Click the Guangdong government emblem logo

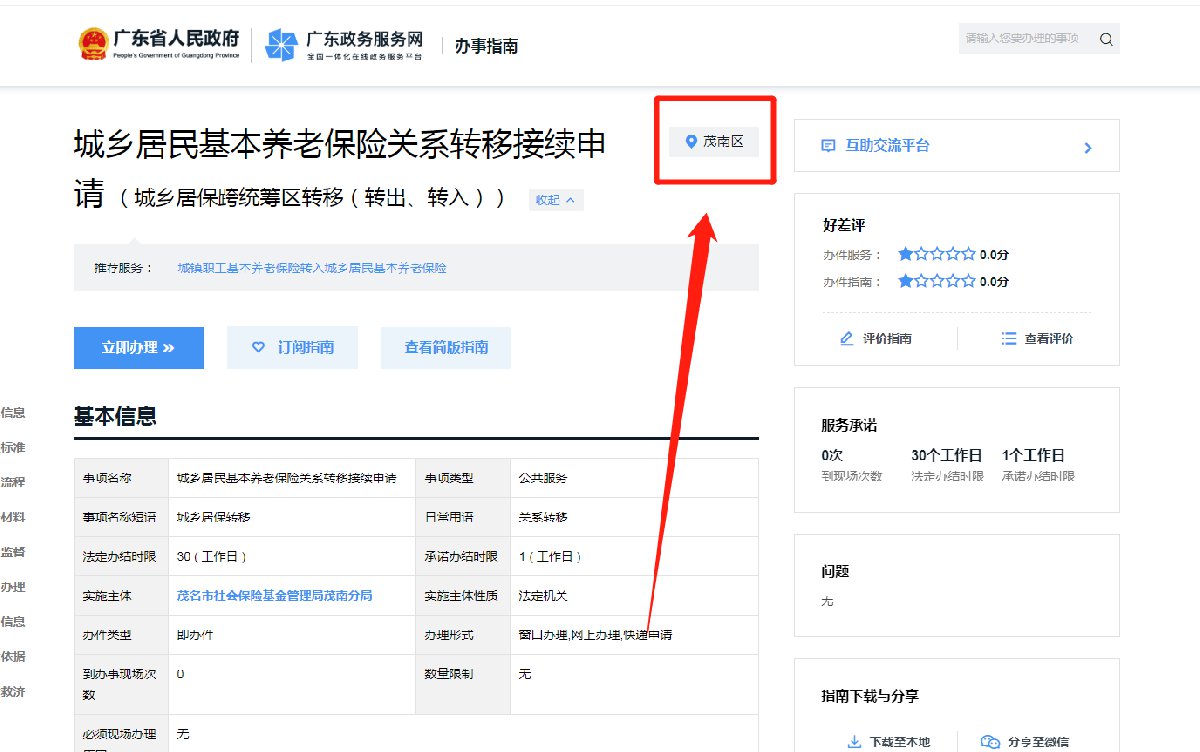pyautogui.click(x=93, y=44)
